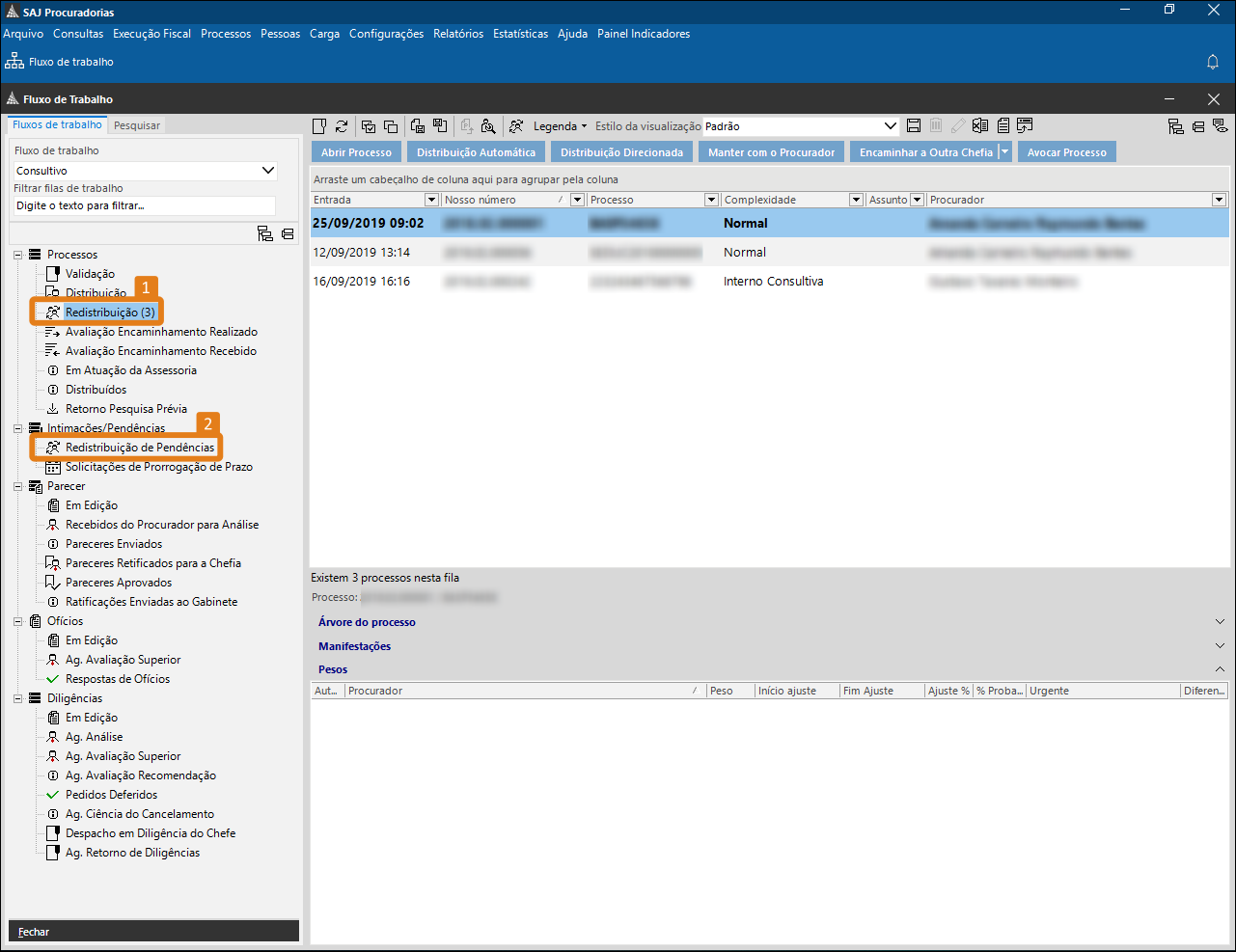Click the blank page icon in toolbar
Screen dimensions: 1236x952
(319, 126)
